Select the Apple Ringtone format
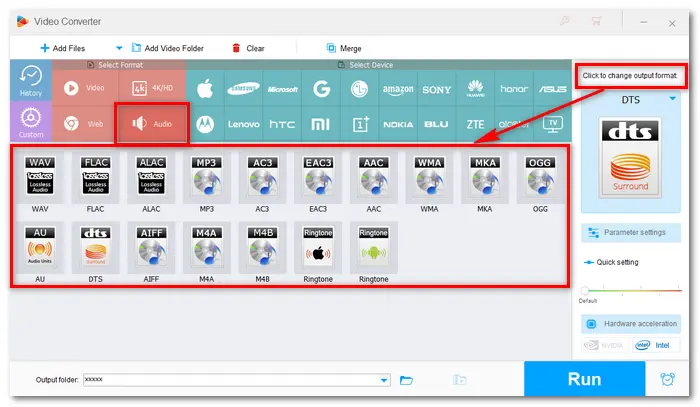700x407 pixels. coord(318,247)
